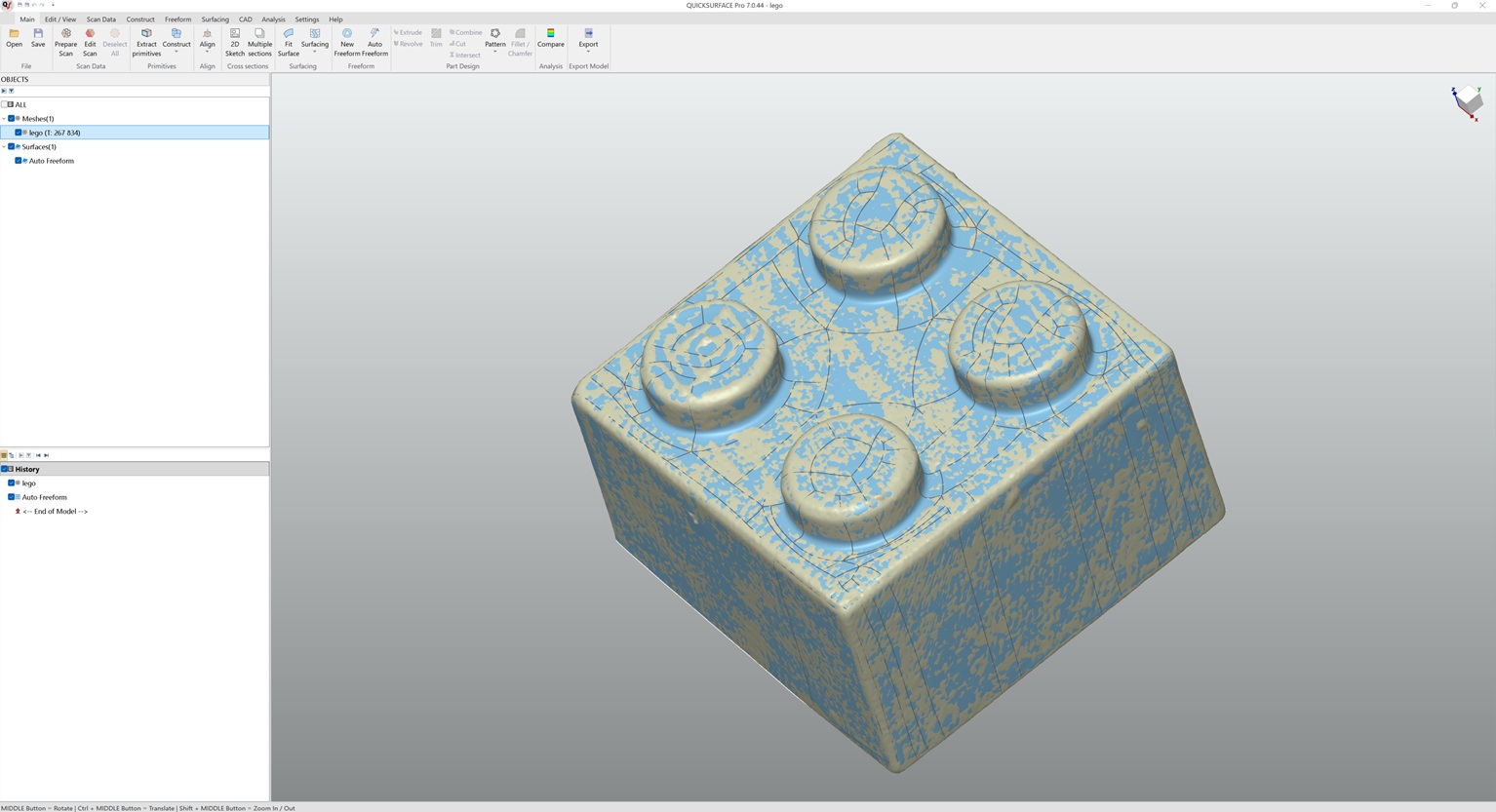Tick the ALL objects checkbox
Image resolution: width=1496 pixels, height=812 pixels.
click(6, 104)
